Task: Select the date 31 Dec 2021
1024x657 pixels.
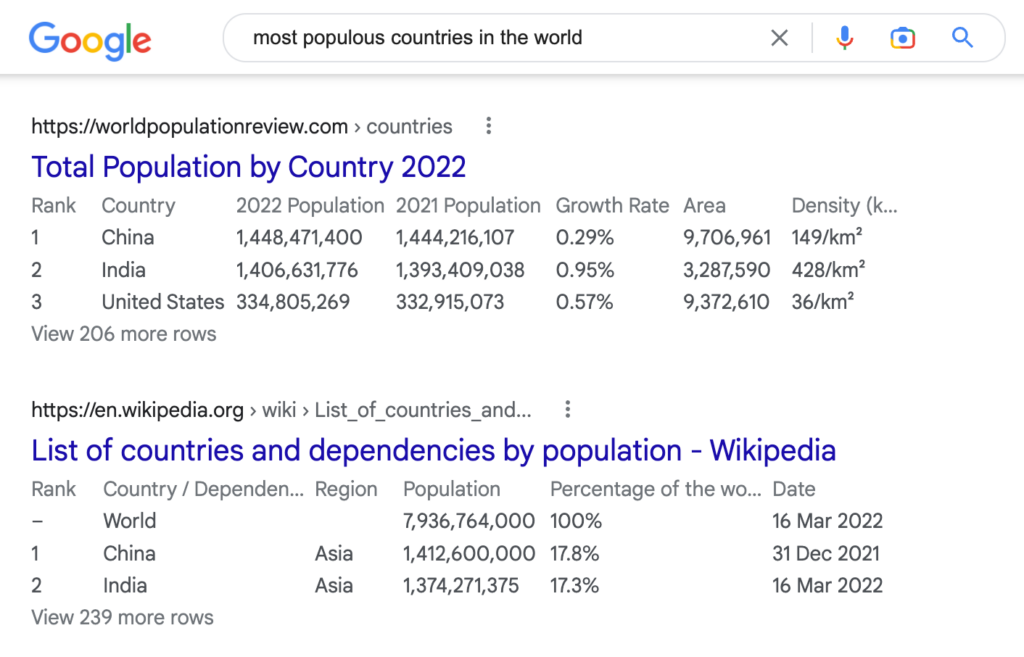Action: click(x=826, y=553)
